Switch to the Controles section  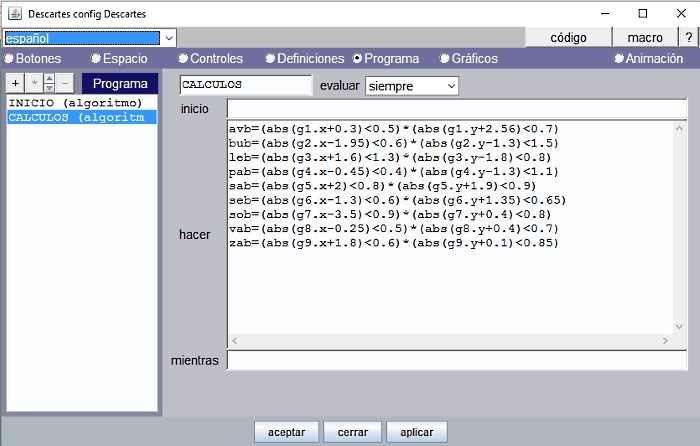210,58
